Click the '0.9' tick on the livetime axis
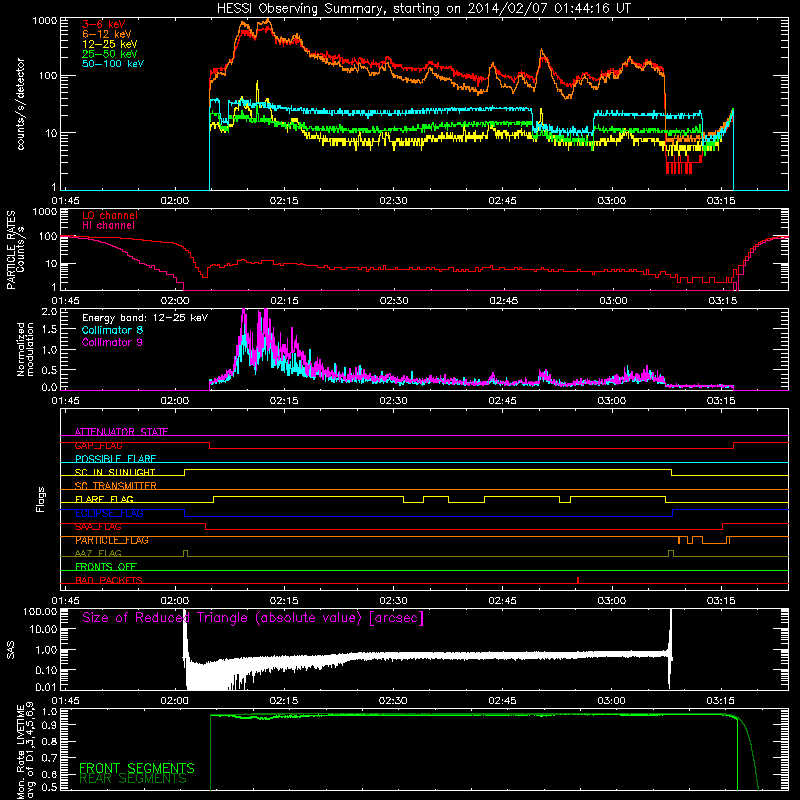Viewport: 800px width, 800px height. [49, 724]
